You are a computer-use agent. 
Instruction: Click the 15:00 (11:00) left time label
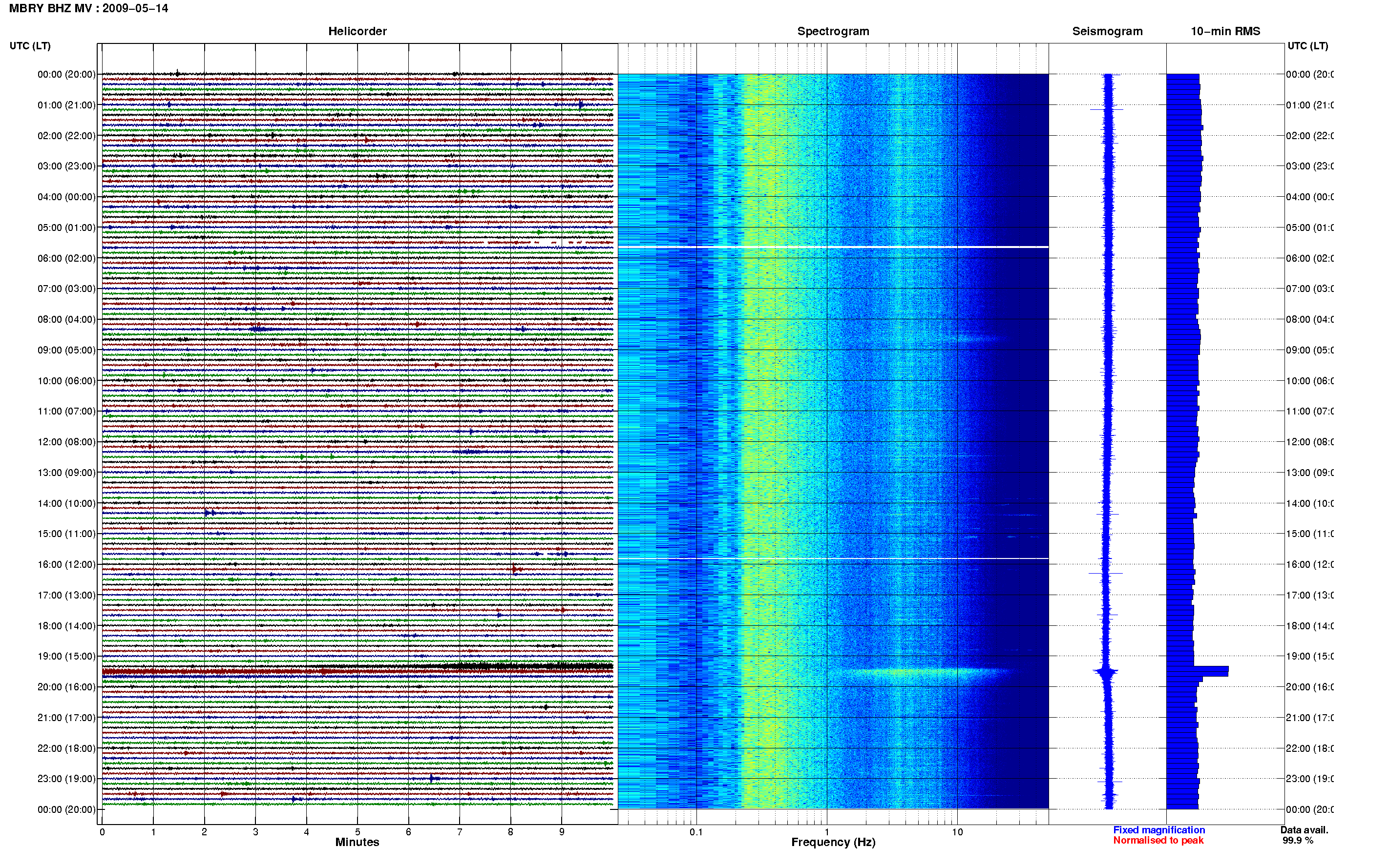tap(66, 534)
